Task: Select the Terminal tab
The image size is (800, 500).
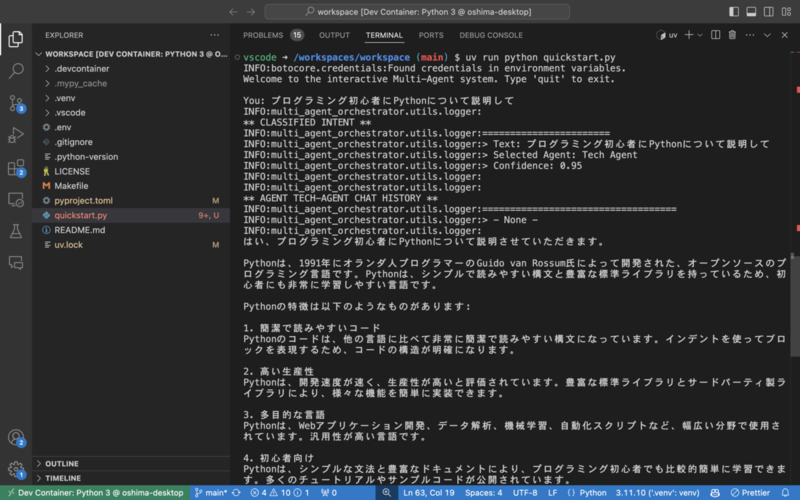Action: click(x=384, y=35)
